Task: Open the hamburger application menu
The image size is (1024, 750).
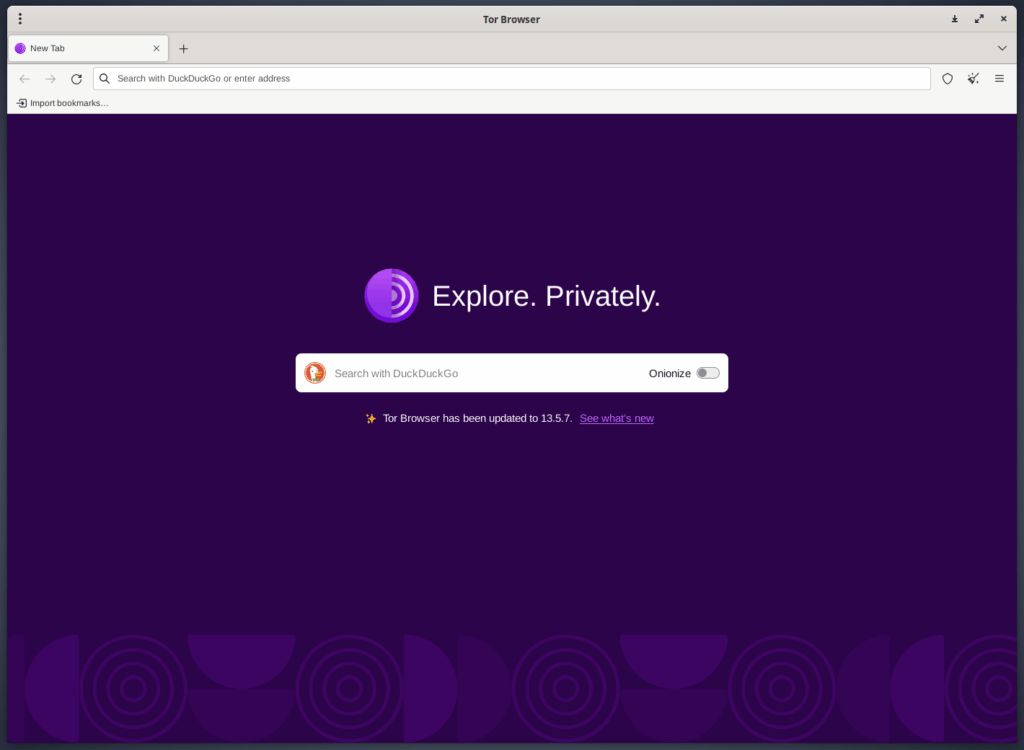Action: coord(999,78)
